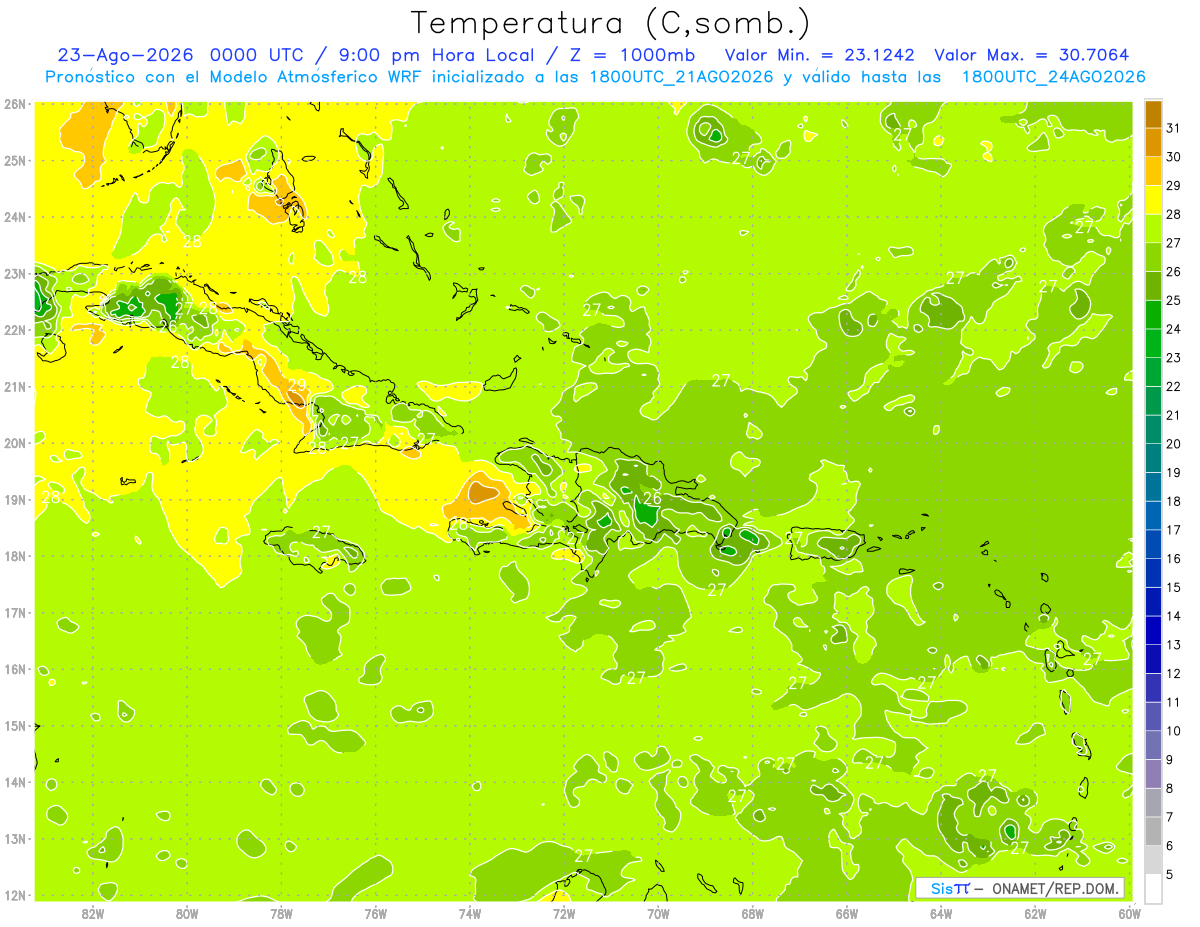Click the longitude axis label "68W"
Image resolution: width=1200 pixels, height=927 pixels.
pyautogui.click(x=753, y=914)
